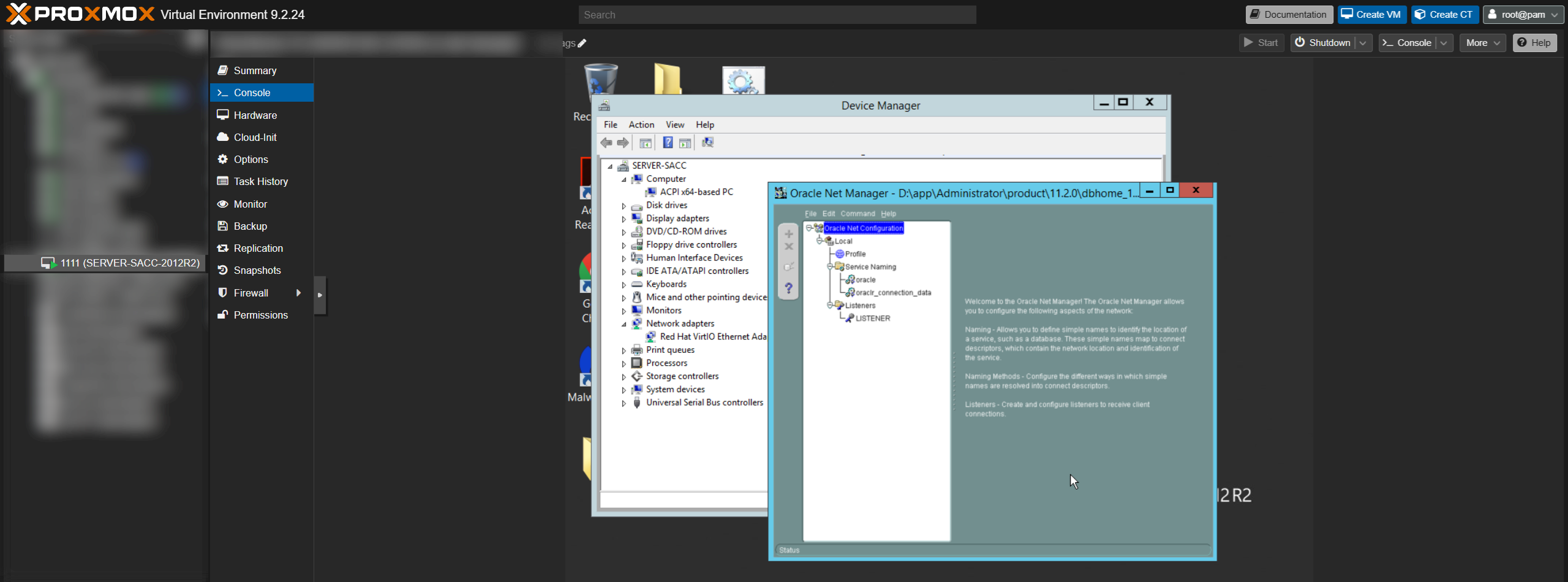Collapse the Network adapters node

(624, 324)
